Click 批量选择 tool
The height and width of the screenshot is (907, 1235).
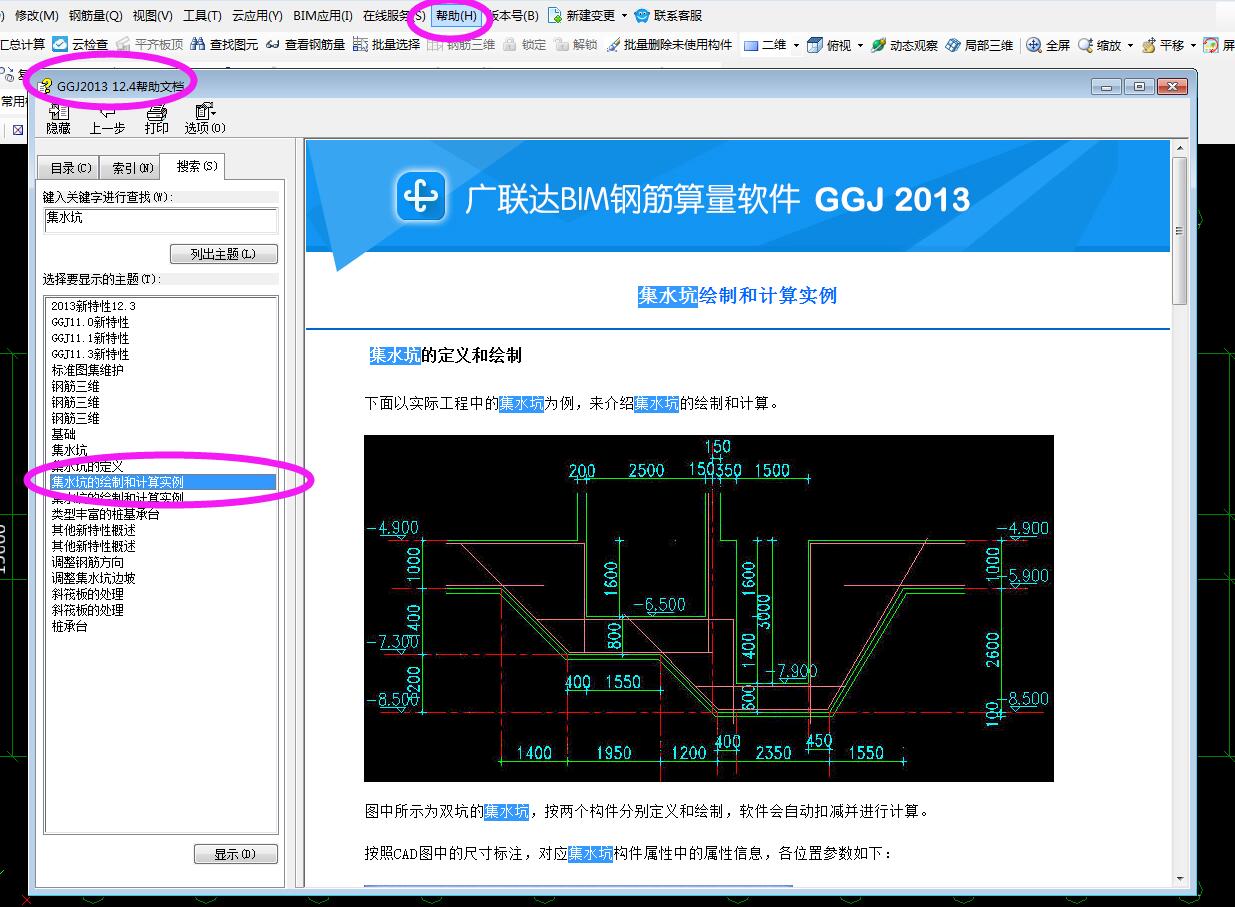388,45
